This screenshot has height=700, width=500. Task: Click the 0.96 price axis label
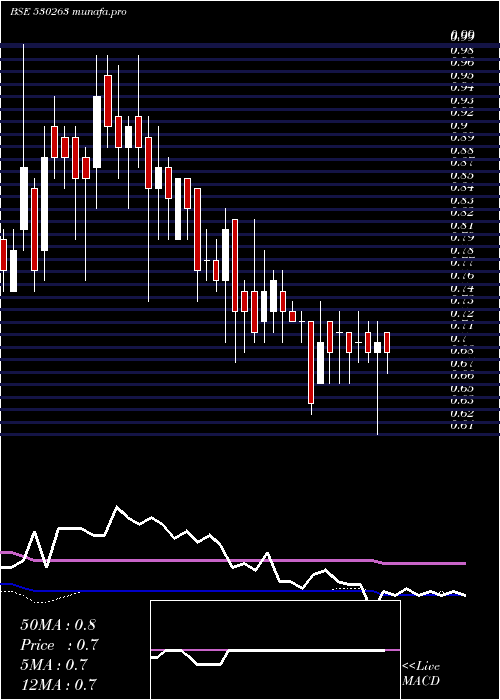[x=462, y=62]
